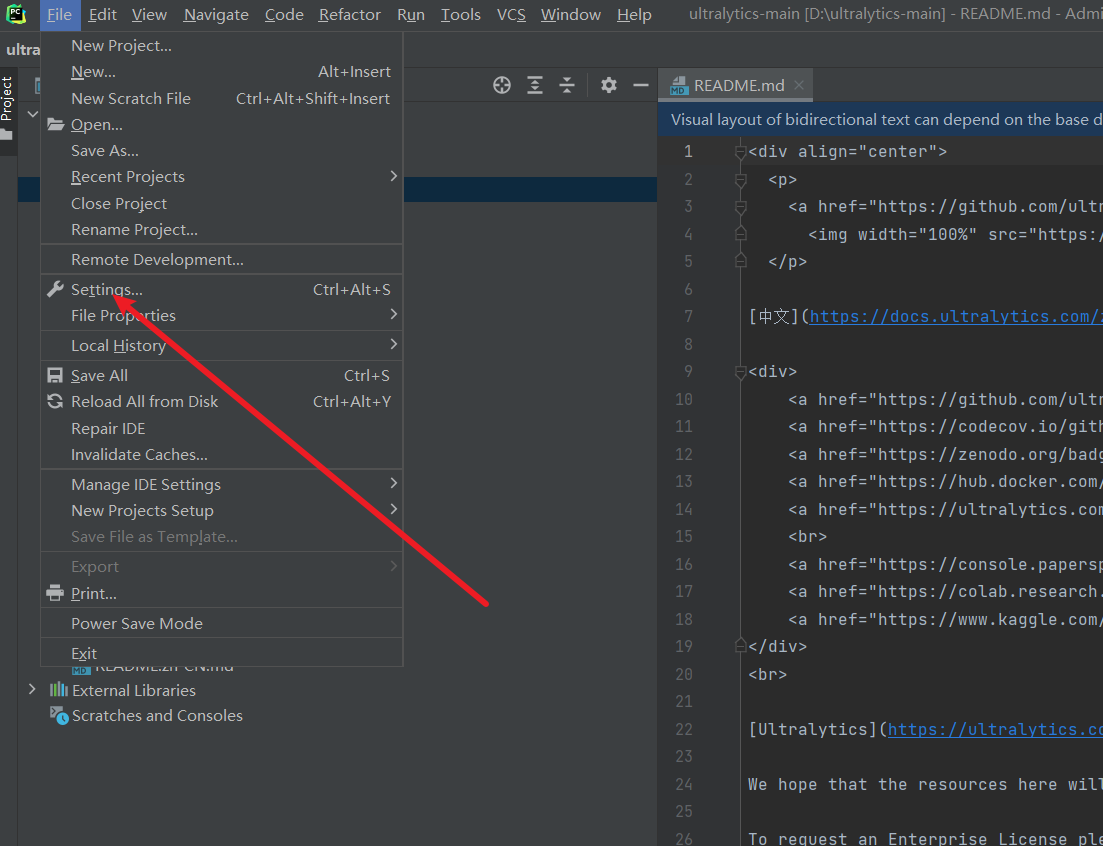Fold the closing div marker at line 19
This screenshot has width=1103, height=846.
tap(740, 646)
